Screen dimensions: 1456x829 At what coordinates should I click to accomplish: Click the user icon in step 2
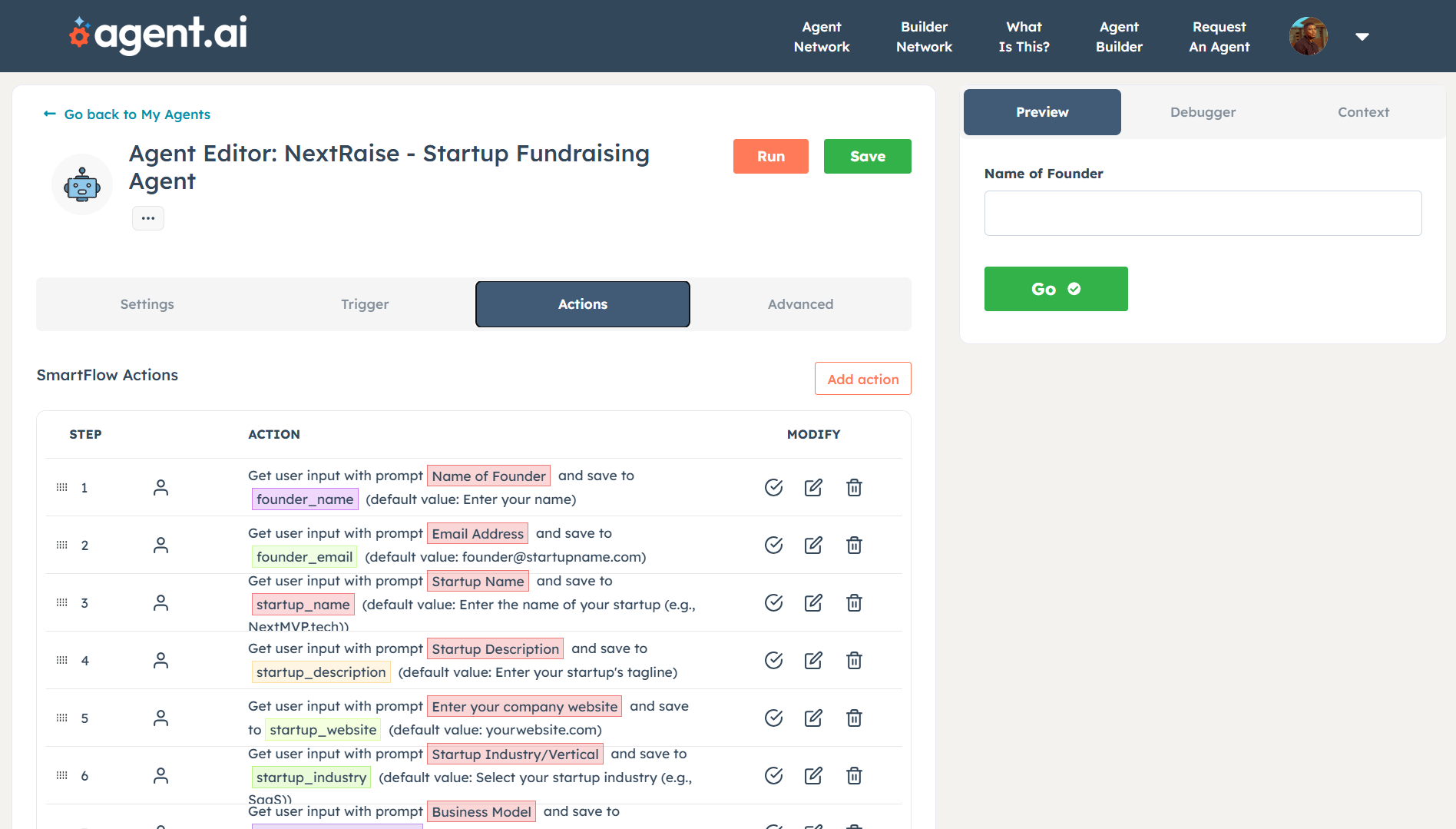coord(160,545)
